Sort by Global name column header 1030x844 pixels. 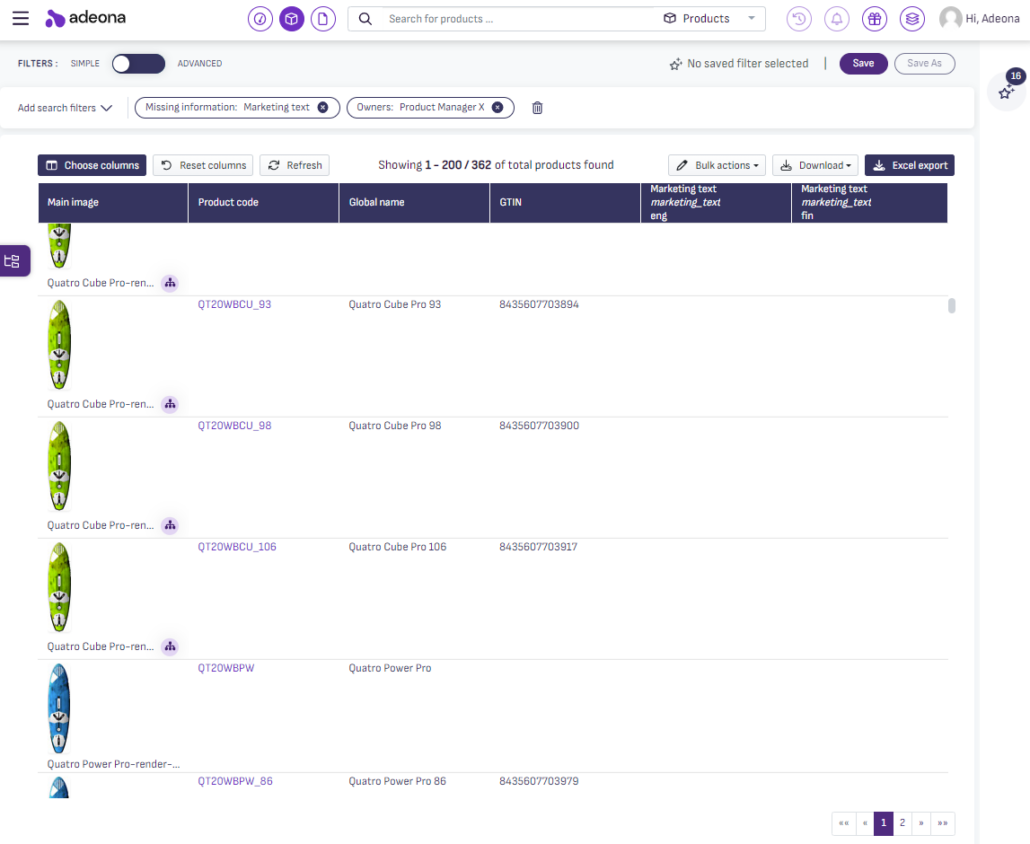coord(414,202)
